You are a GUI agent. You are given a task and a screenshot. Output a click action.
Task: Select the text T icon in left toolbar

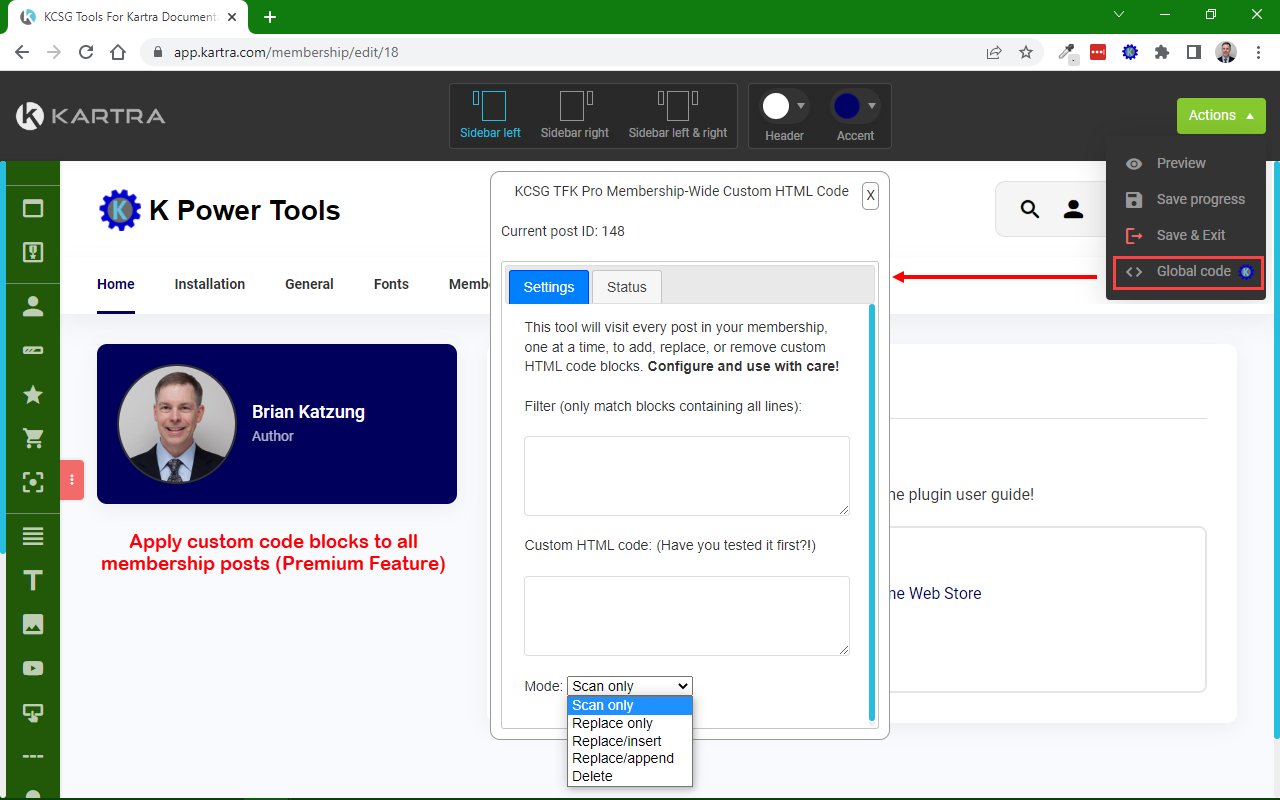click(33, 581)
